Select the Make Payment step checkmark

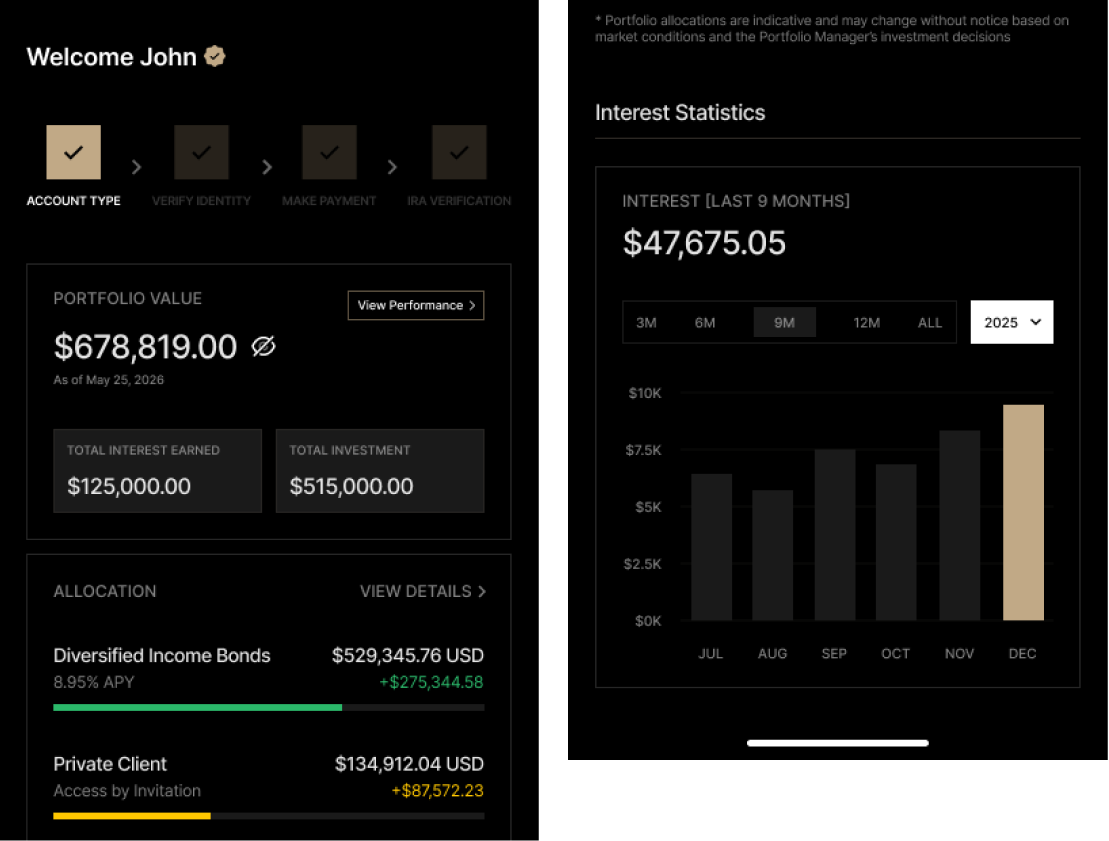tap(329, 152)
